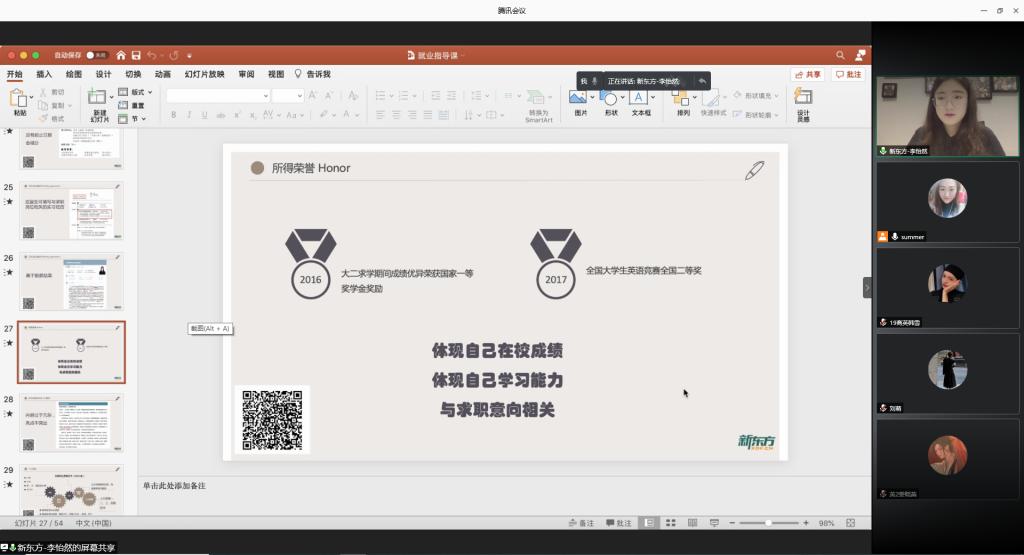Click the search magnifier in PowerPoint title bar

tap(841, 55)
